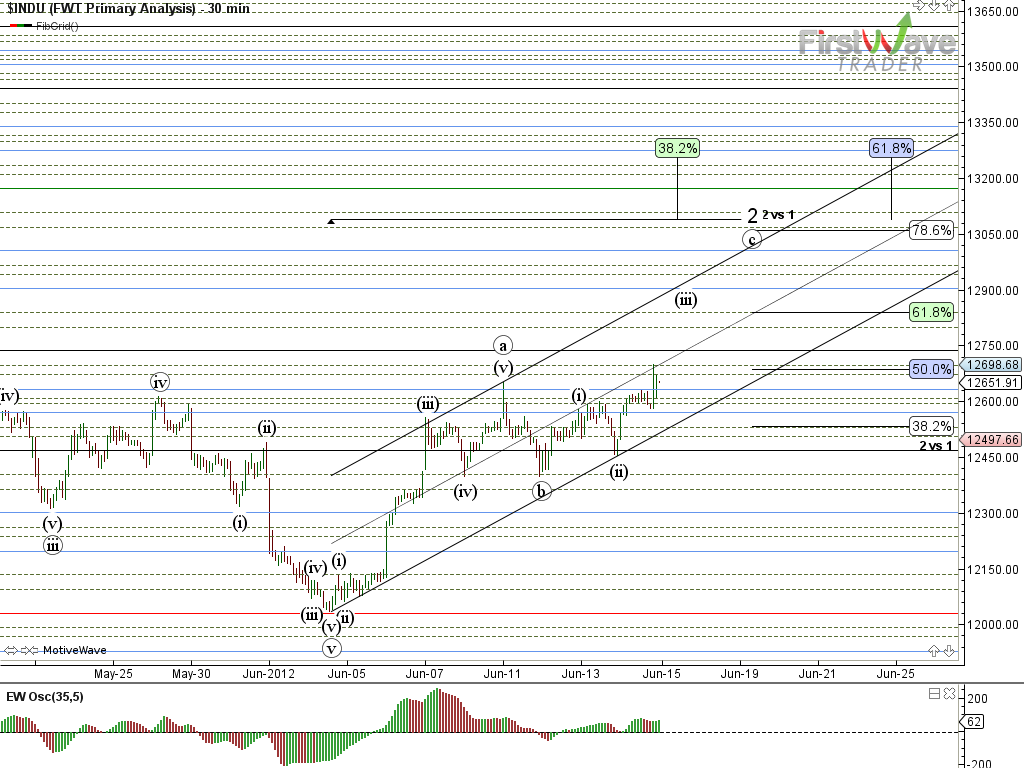Screen dimensions: 1024x768
Task: Minimize the EW Osc panel
Action: (x=936, y=694)
